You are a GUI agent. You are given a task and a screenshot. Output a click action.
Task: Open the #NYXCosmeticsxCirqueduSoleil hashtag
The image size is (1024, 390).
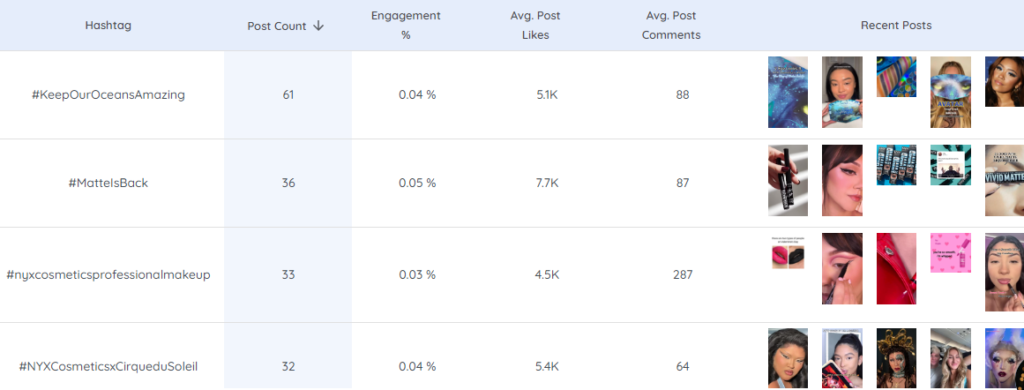click(x=108, y=366)
